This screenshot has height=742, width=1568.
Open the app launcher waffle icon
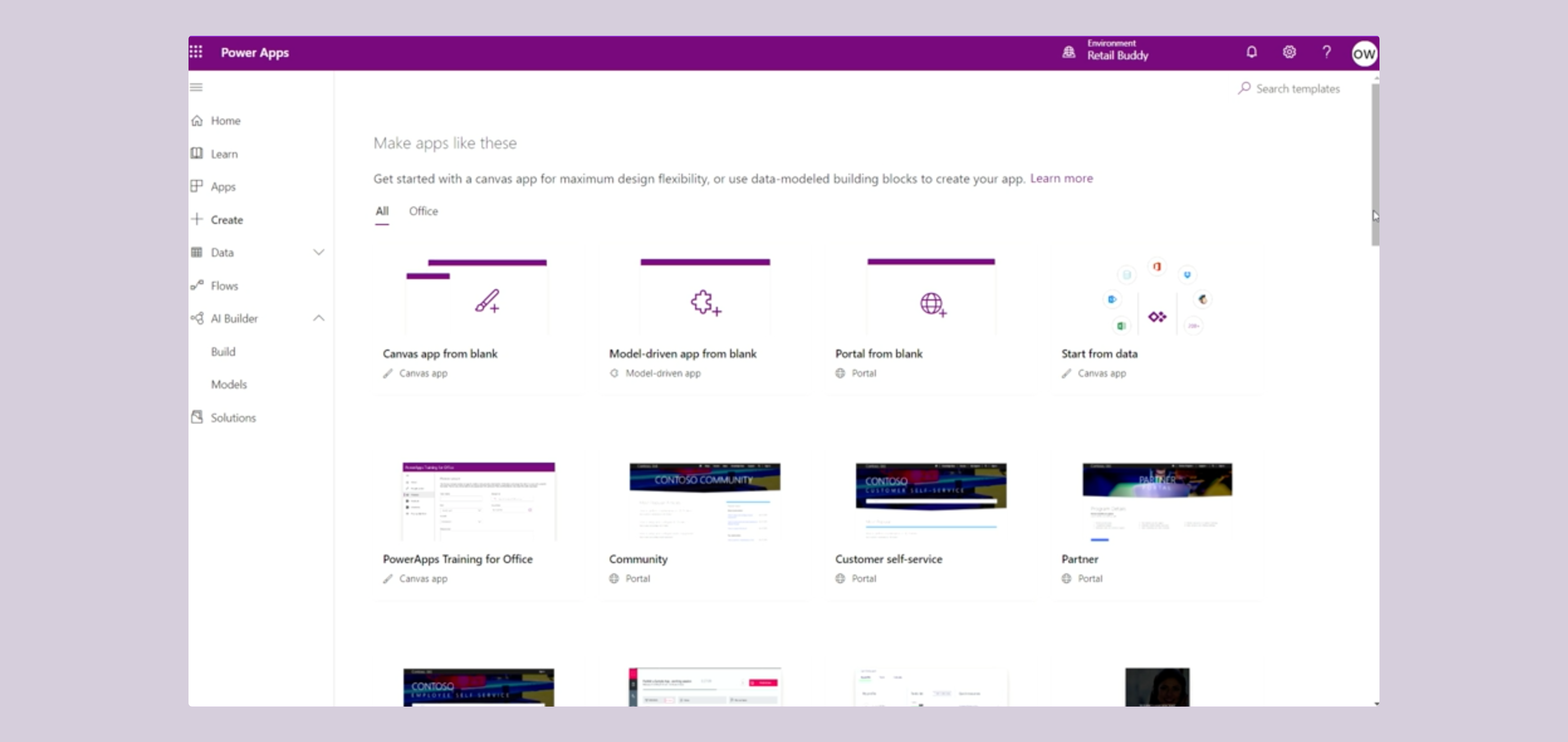[196, 52]
